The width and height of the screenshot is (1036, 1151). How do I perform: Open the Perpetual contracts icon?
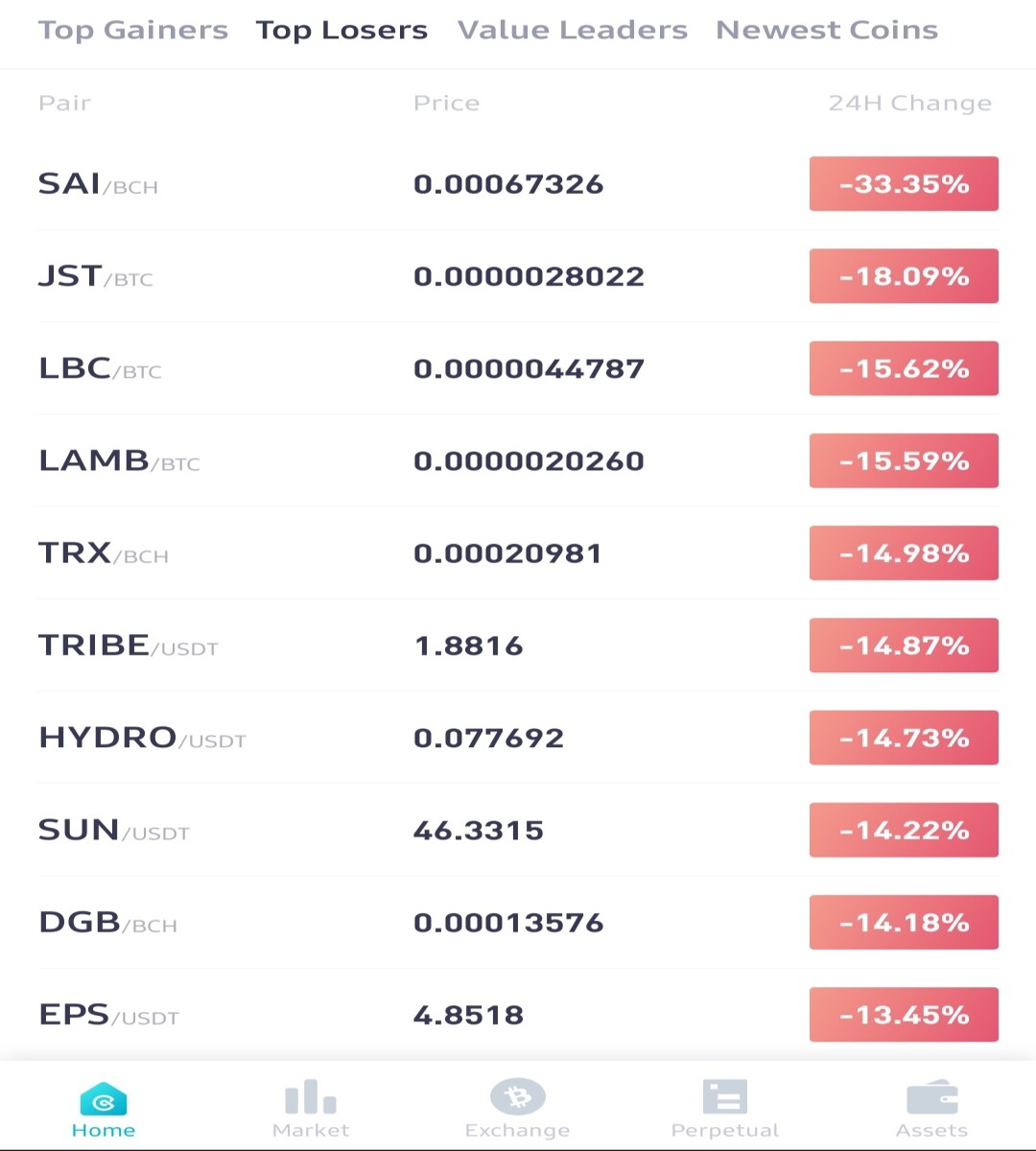(725, 1096)
